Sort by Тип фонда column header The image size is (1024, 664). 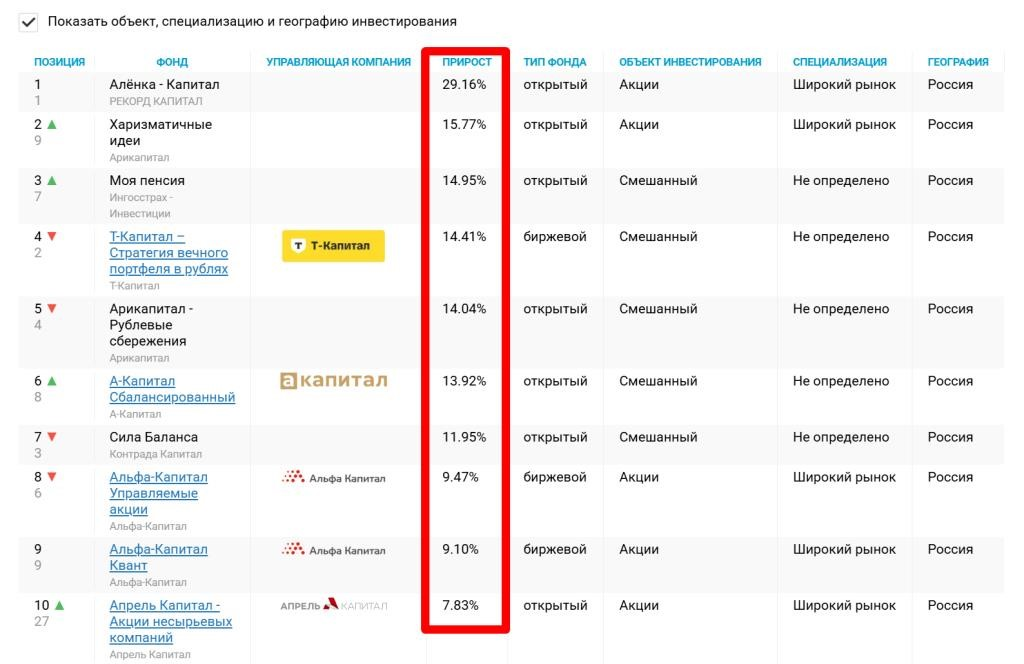coord(554,62)
